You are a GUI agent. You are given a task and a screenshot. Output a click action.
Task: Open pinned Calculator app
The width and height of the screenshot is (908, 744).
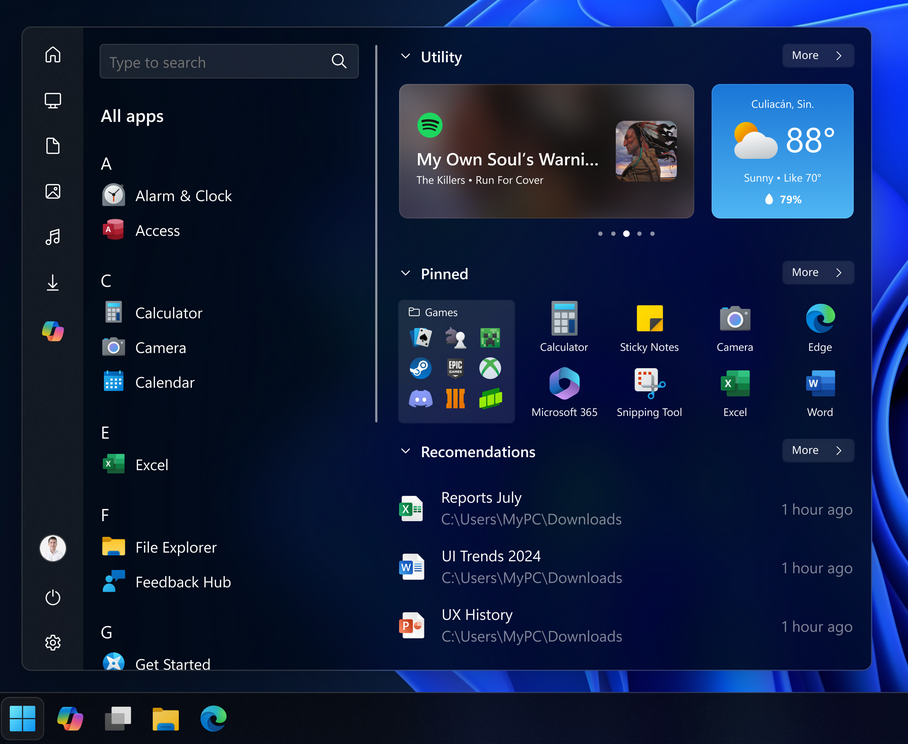[564, 327]
